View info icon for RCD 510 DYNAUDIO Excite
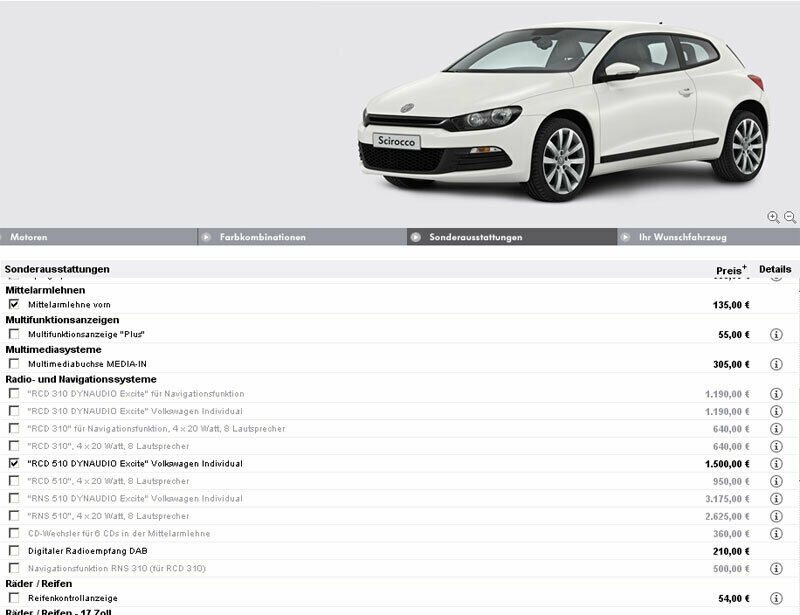 point(775,464)
